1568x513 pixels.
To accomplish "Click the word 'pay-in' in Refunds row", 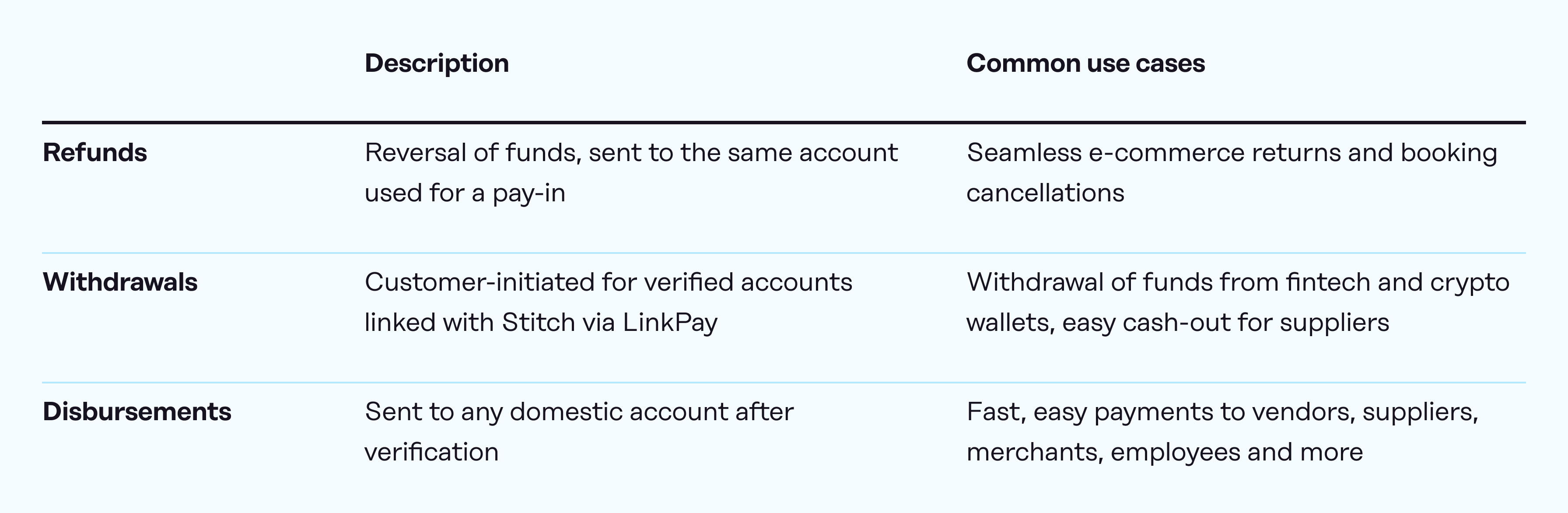I will tap(528, 193).
